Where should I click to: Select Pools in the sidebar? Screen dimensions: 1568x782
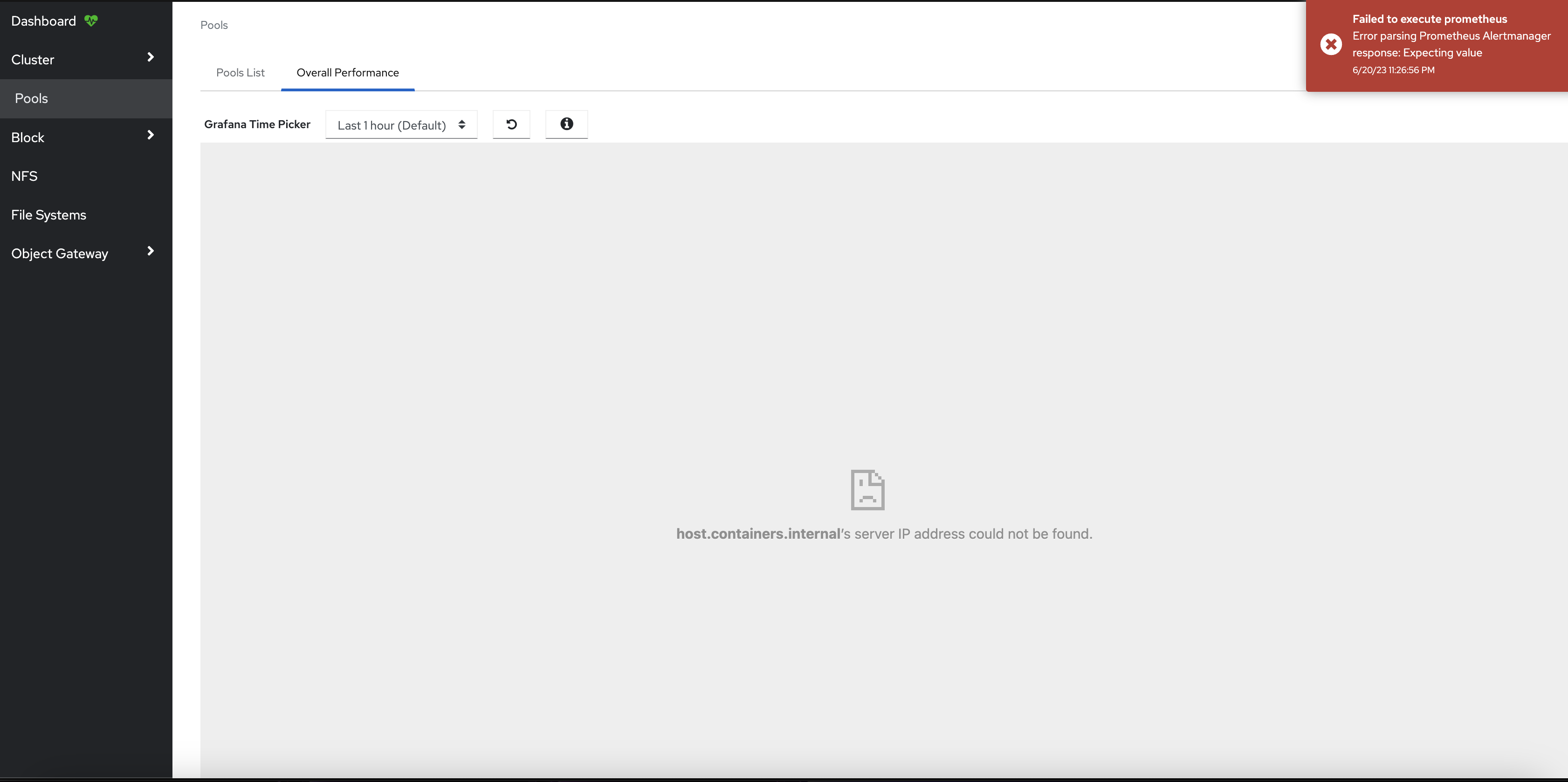pyautogui.click(x=32, y=98)
